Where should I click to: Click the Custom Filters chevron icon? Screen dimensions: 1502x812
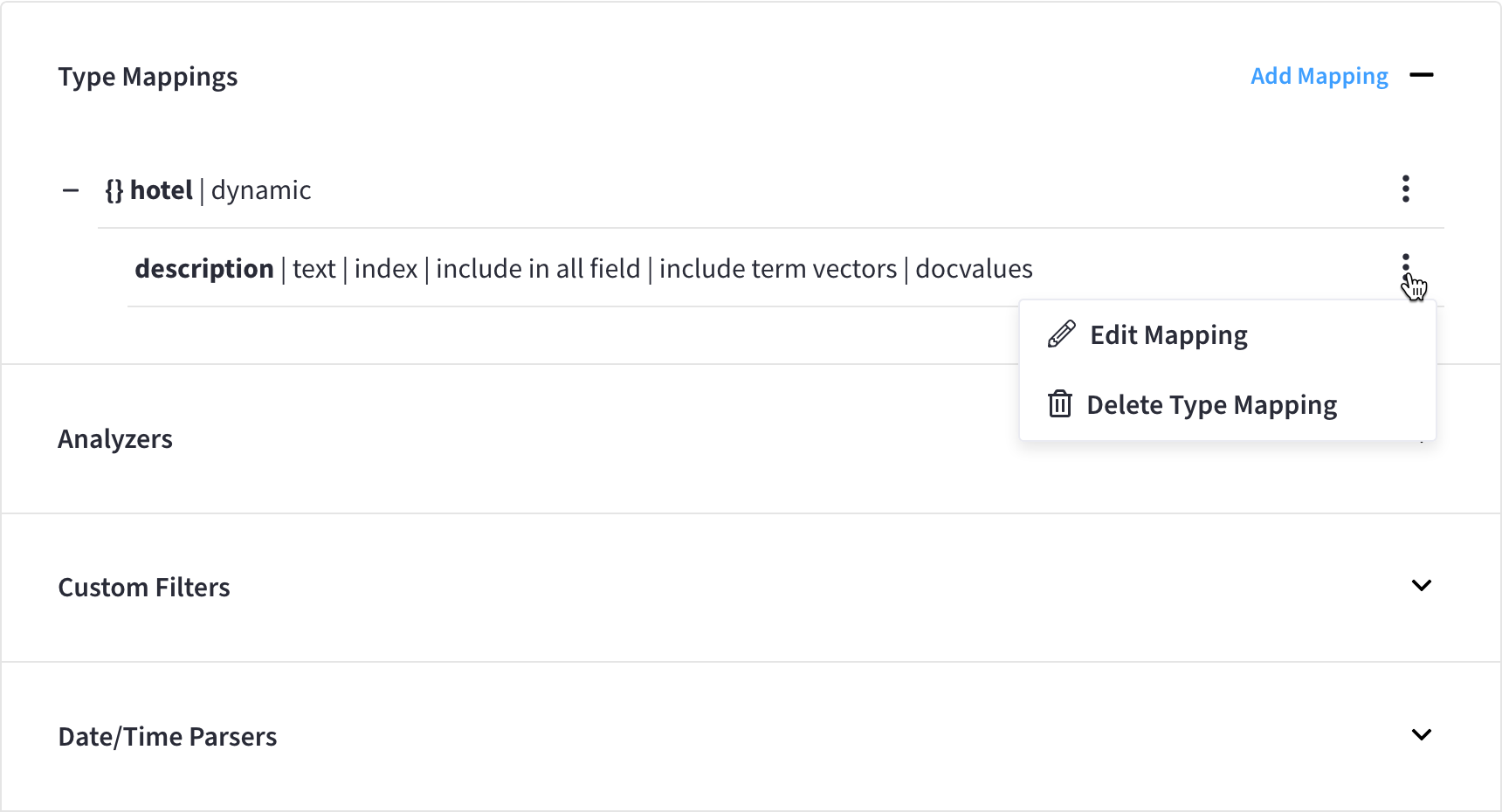point(1423,586)
